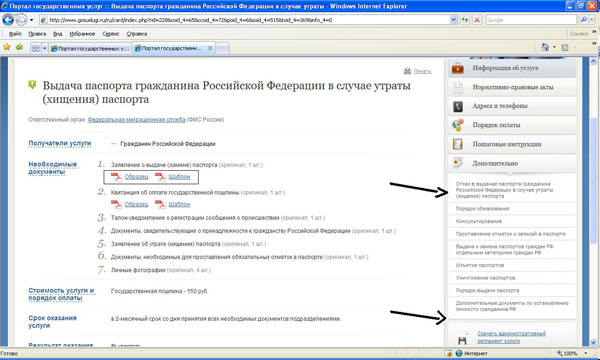The height and width of the screenshot is (360, 600).
Task: Click the Quick Tabs grid icon
Action: (36, 48)
